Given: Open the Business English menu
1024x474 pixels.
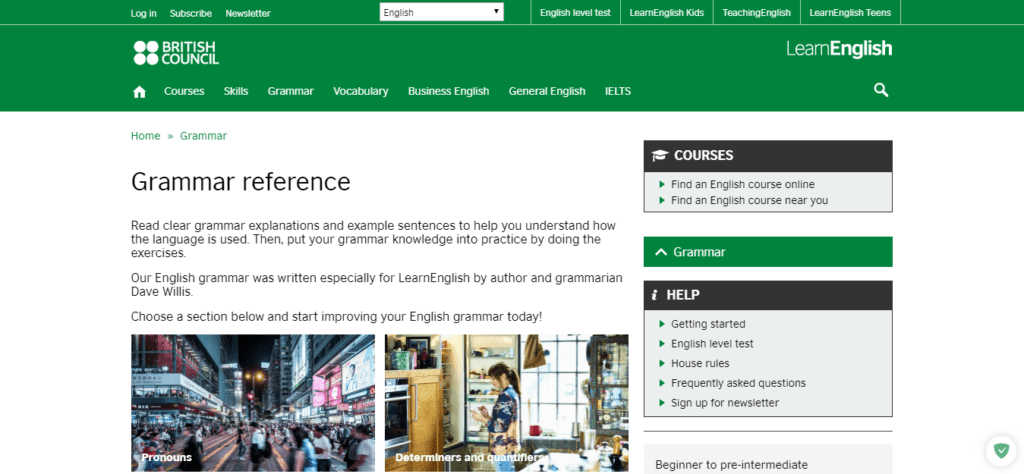Looking at the screenshot, I should tap(449, 91).
